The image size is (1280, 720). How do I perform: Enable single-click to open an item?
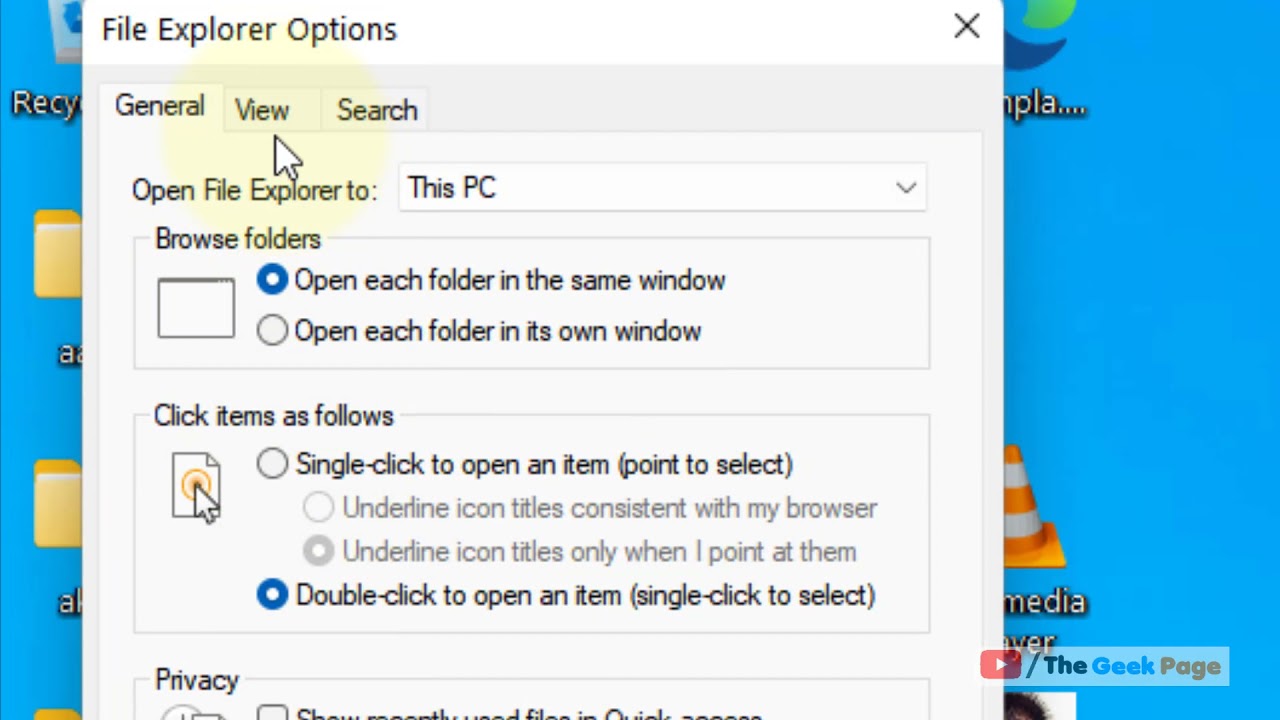(272, 464)
